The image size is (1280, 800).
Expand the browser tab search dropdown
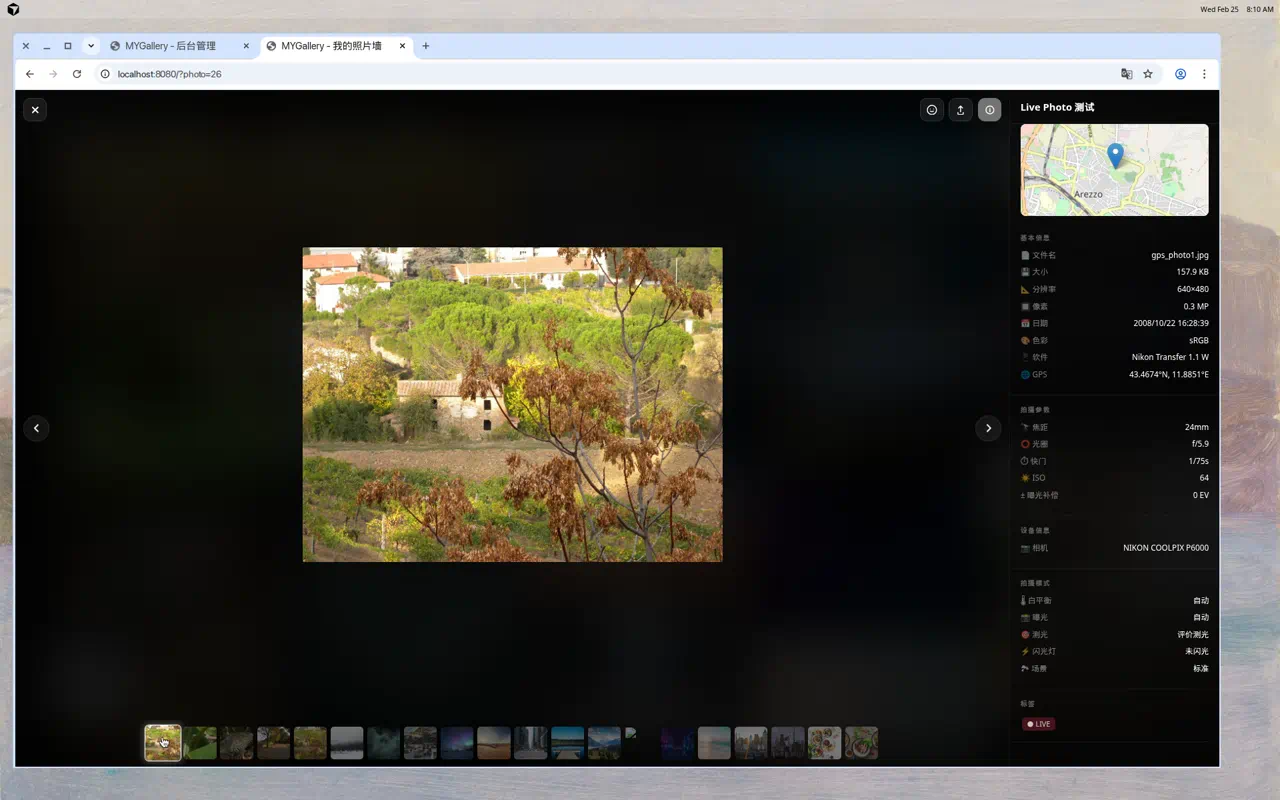click(x=91, y=46)
